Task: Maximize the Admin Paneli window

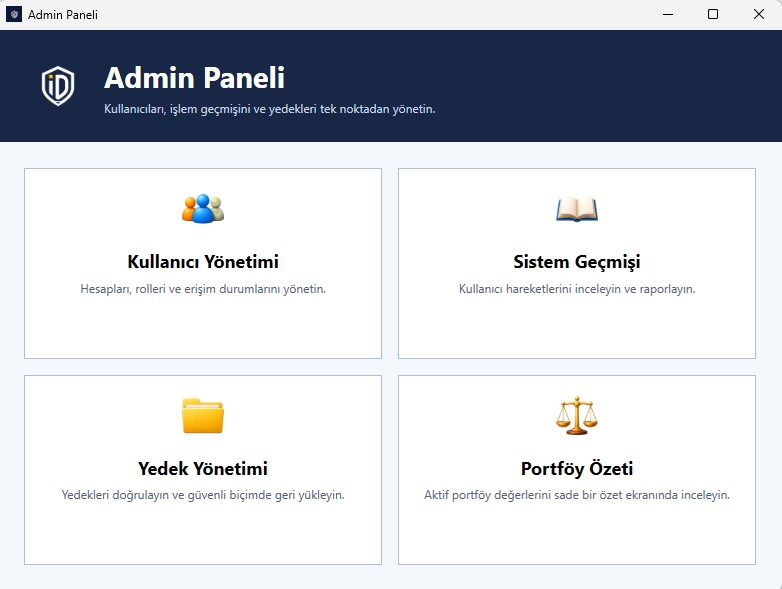Action: click(713, 14)
